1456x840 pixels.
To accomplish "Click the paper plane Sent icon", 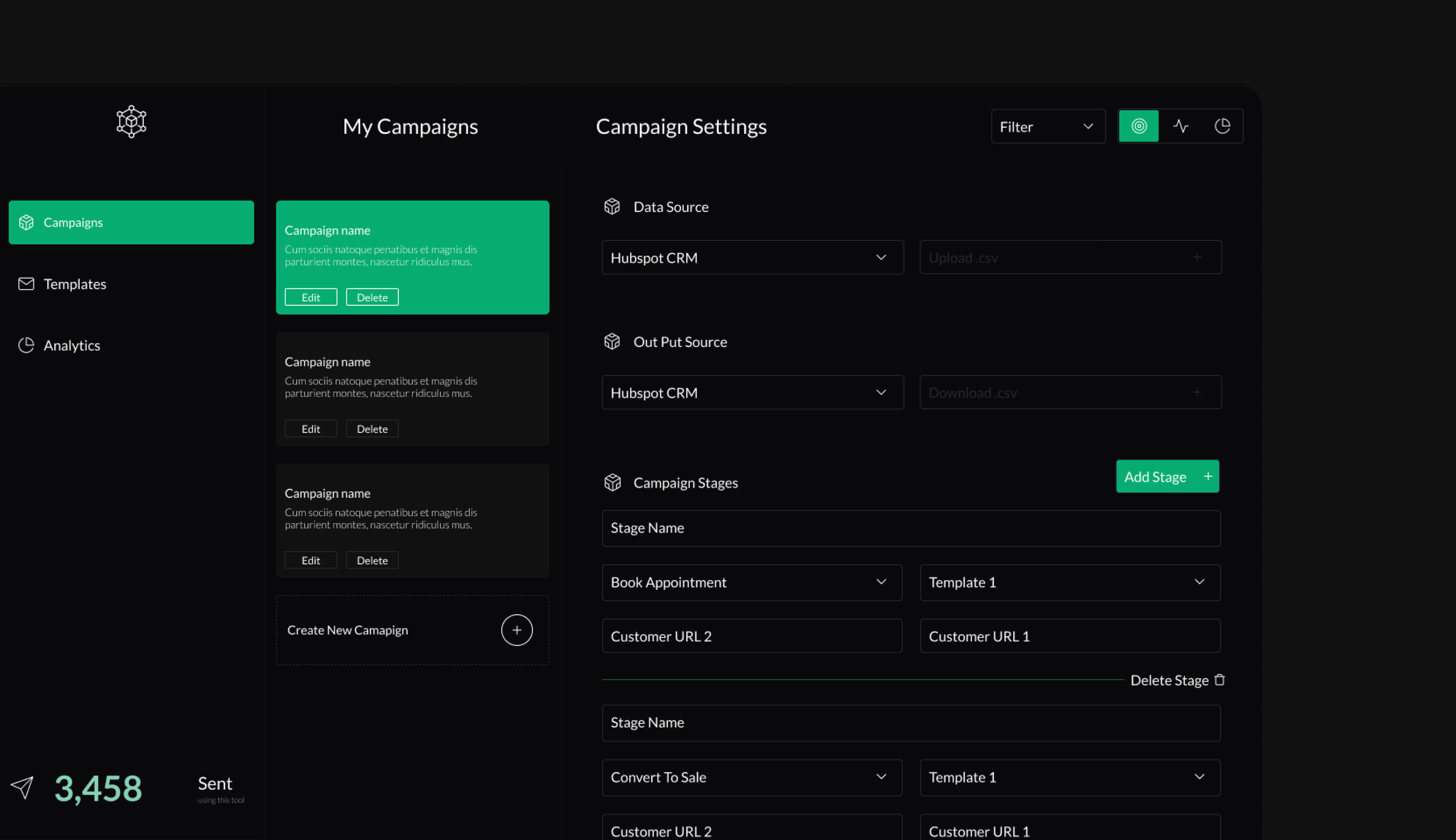I will pyautogui.click(x=23, y=788).
